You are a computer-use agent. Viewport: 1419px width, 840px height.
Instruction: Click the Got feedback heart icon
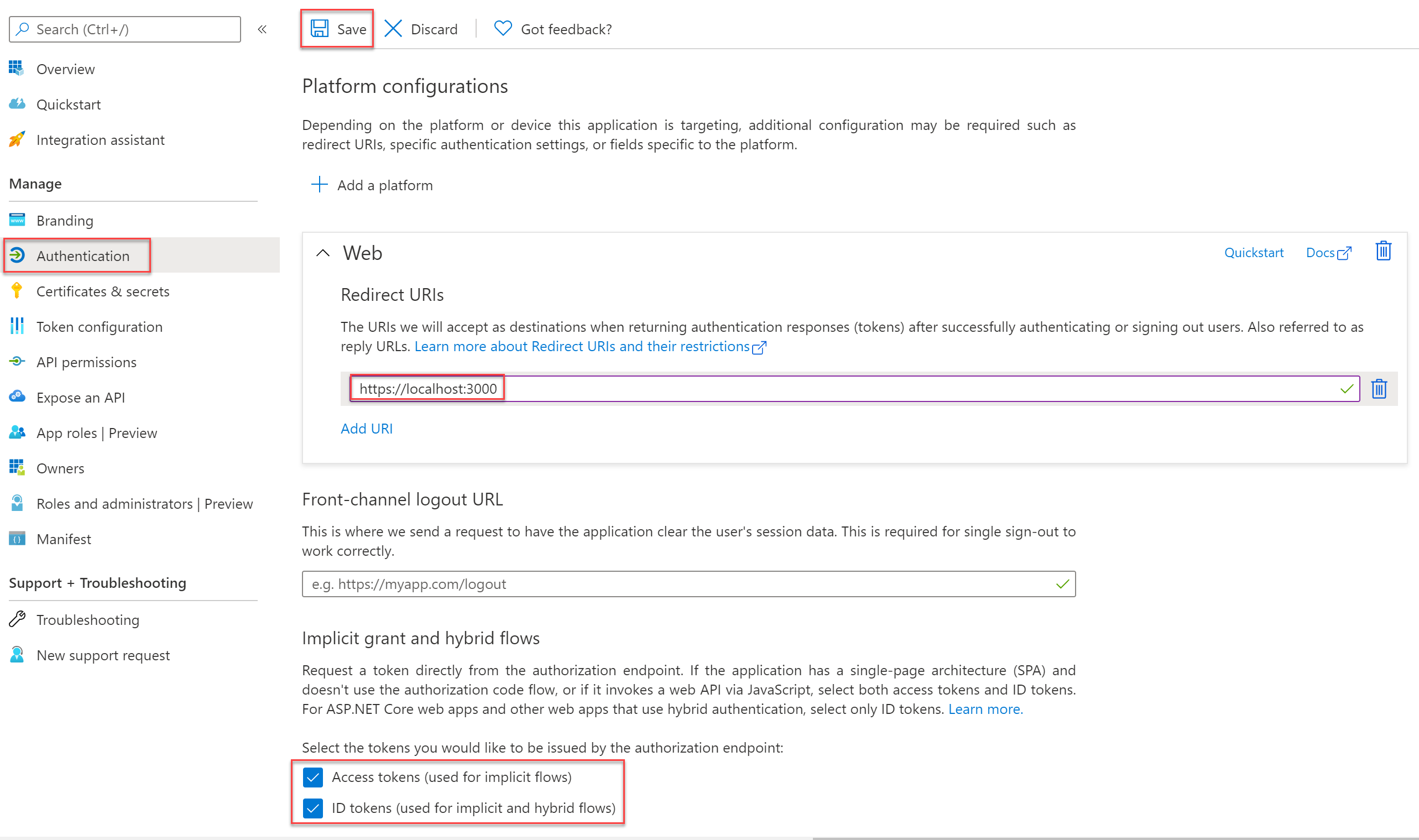[503, 28]
